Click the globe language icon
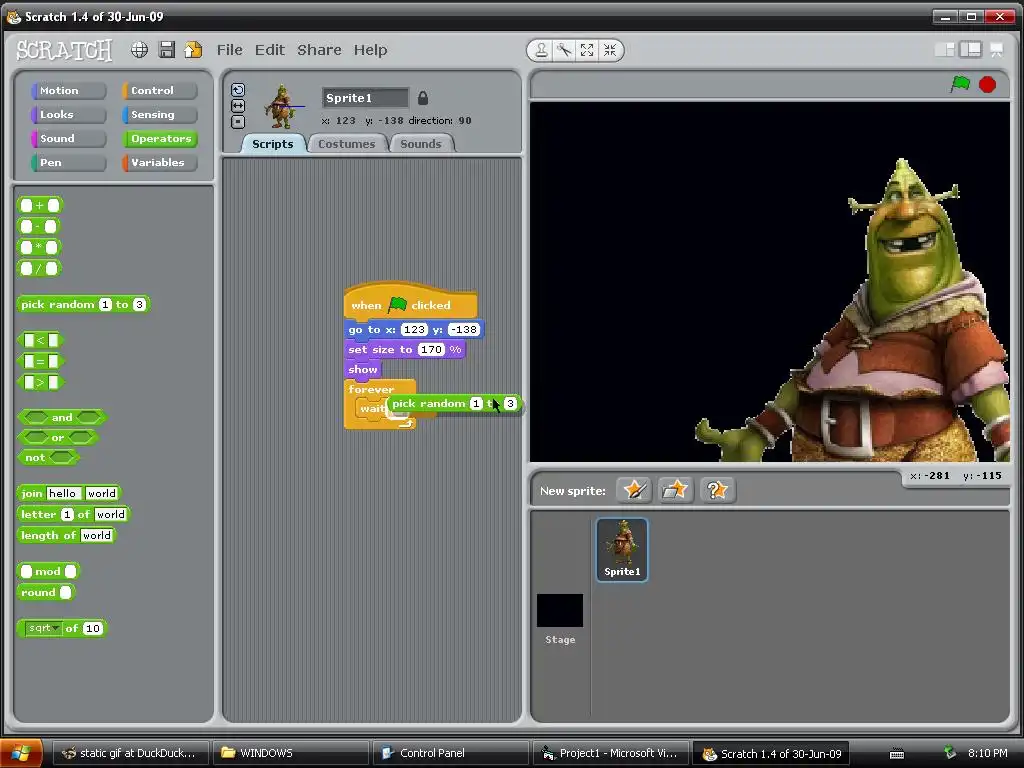This screenshot has height=768, width=1024. point(139,50)
